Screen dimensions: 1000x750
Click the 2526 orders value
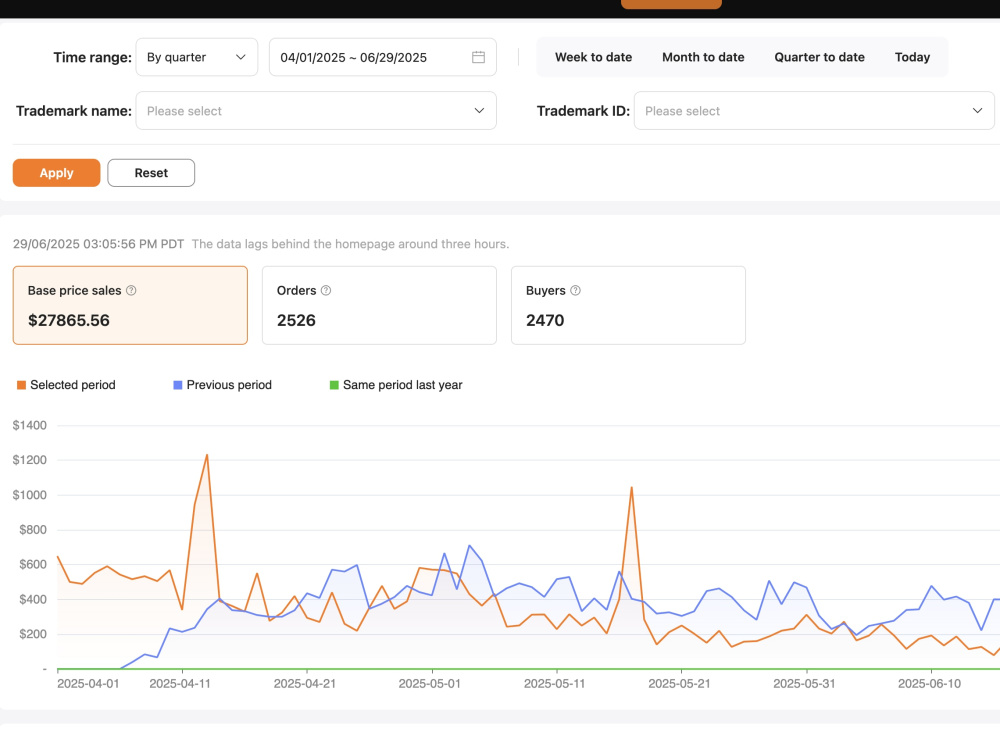tap(296, 320)
